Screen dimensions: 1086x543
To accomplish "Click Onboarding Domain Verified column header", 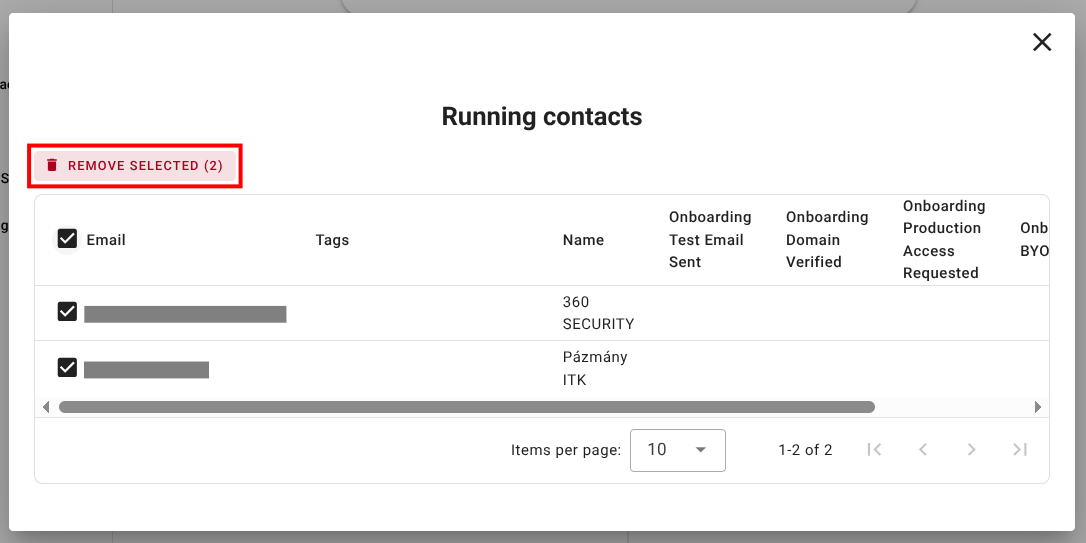I will tap(827, 240).
